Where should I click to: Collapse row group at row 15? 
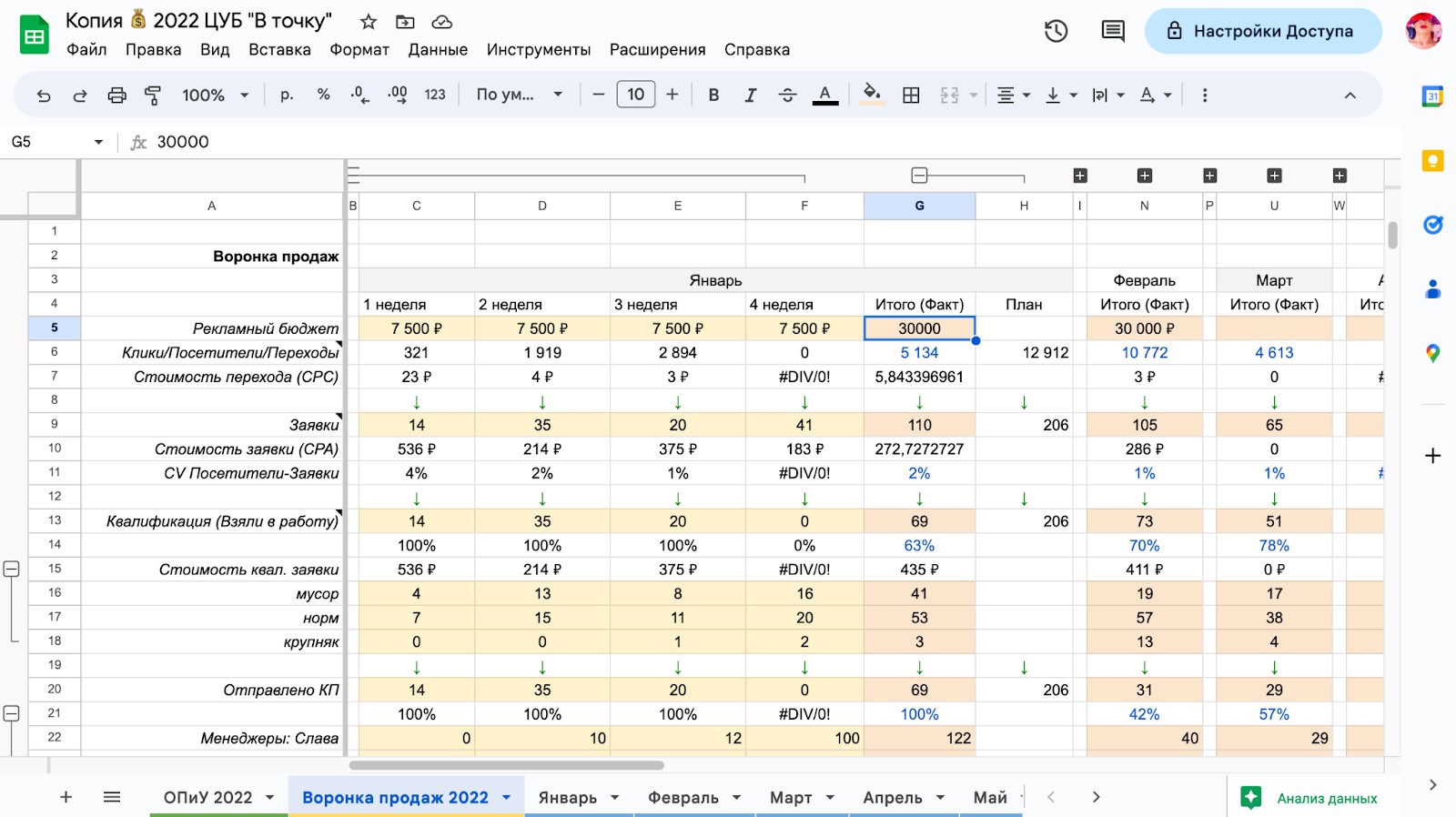pos(12,569)
